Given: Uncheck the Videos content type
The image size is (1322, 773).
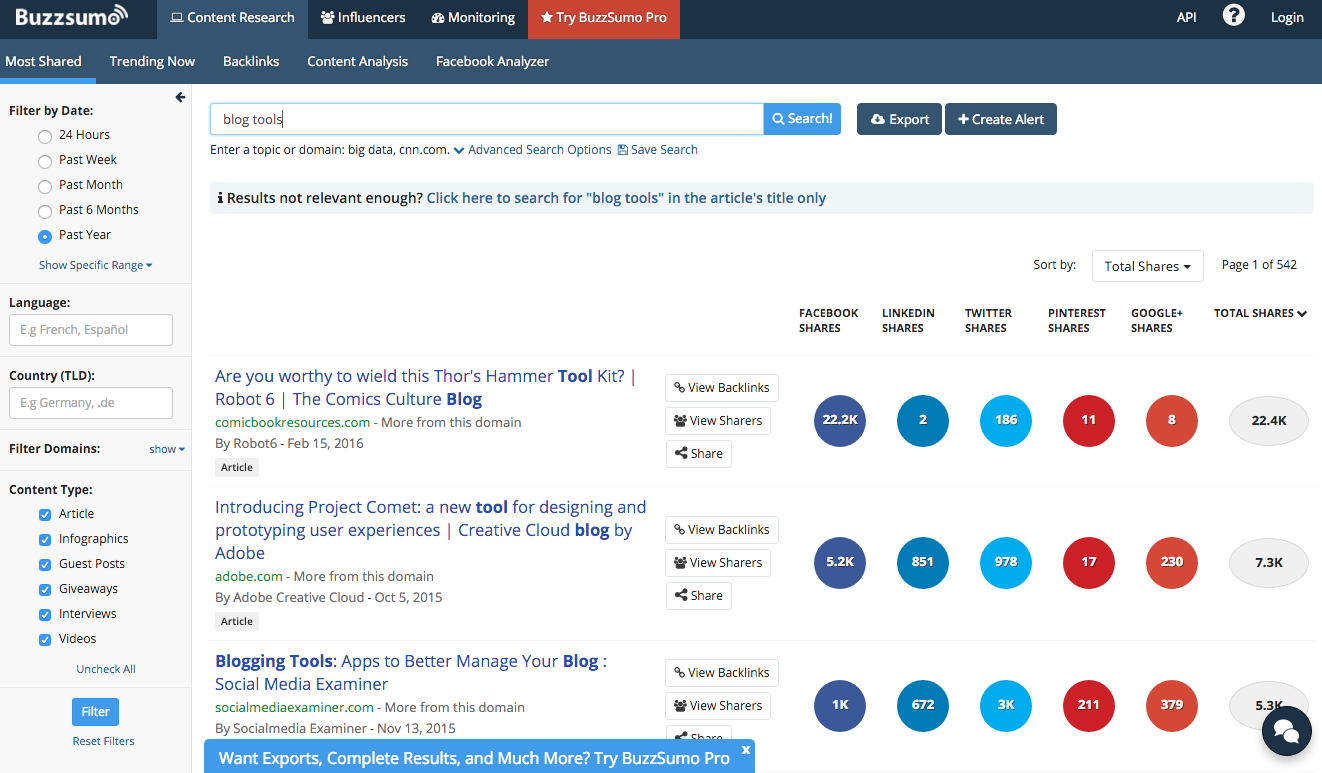Looking at the screenshot, I should tap(45, 639).
